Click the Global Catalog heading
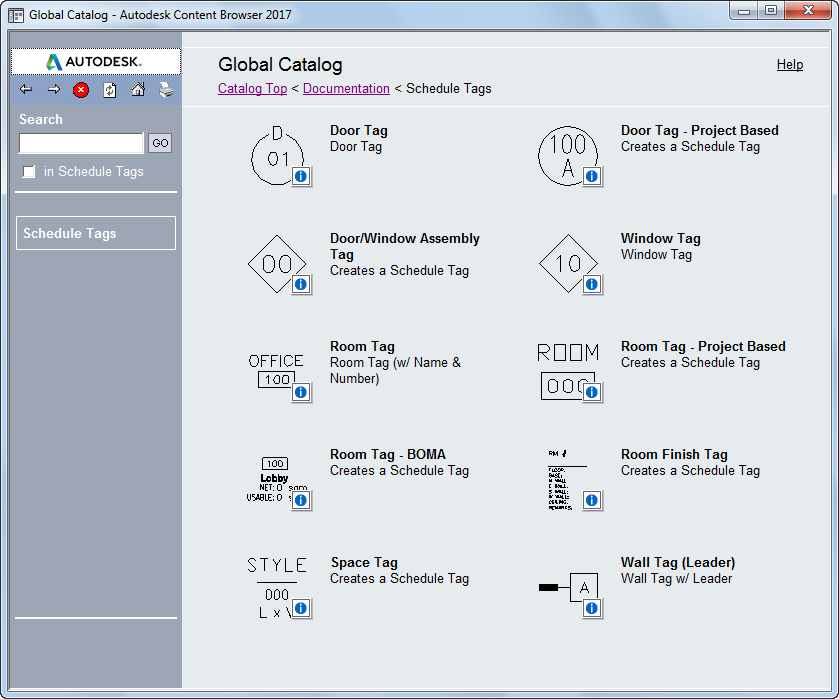The height and width of the screenshot is (699, 839). coord(280,64)
